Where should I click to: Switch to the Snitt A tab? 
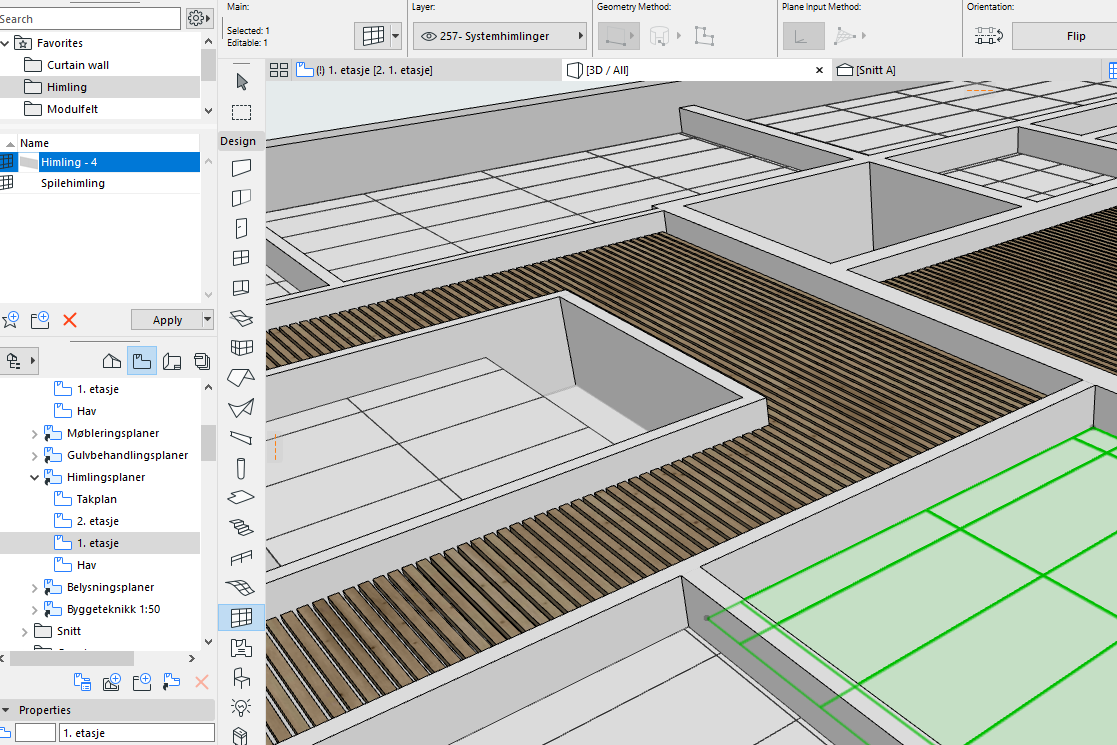point(866,70)
